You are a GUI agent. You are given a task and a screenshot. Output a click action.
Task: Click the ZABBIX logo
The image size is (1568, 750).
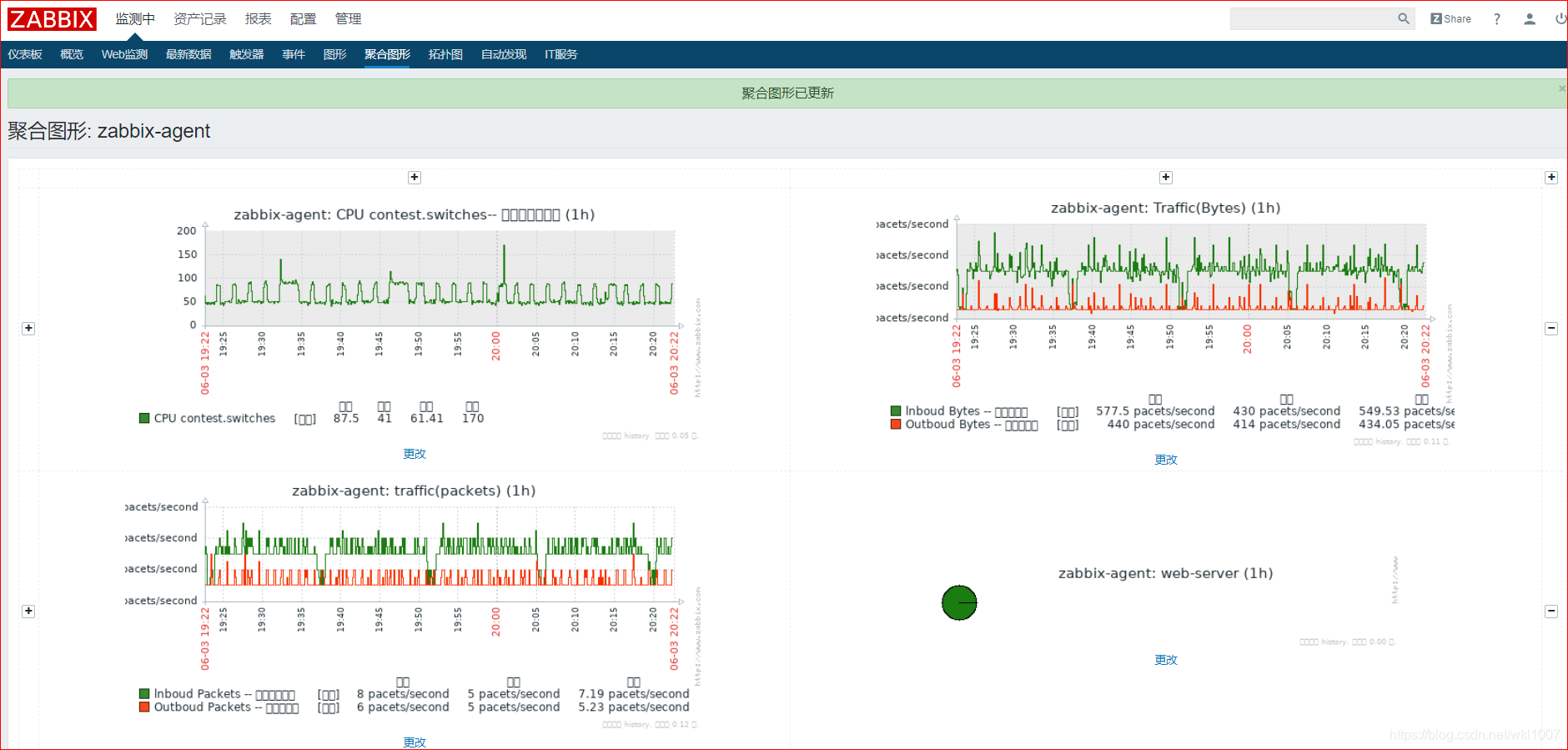pyautogui.click(x=52, y=19)
